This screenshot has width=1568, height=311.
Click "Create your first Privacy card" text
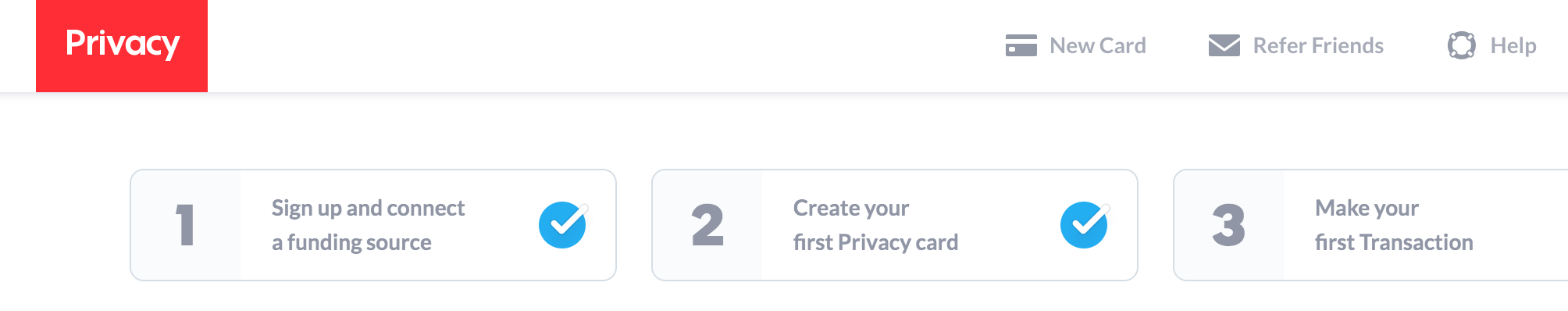coord(875,225)
